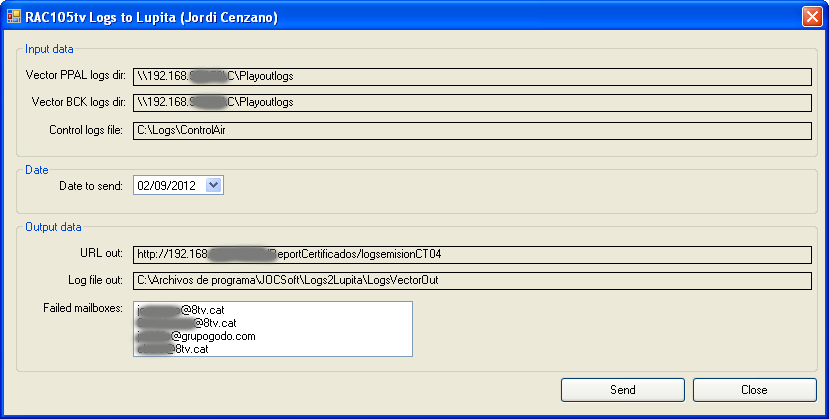Click the Vector PPAL logs dir field
Screen dimensions: 829x419
[471, 75]
